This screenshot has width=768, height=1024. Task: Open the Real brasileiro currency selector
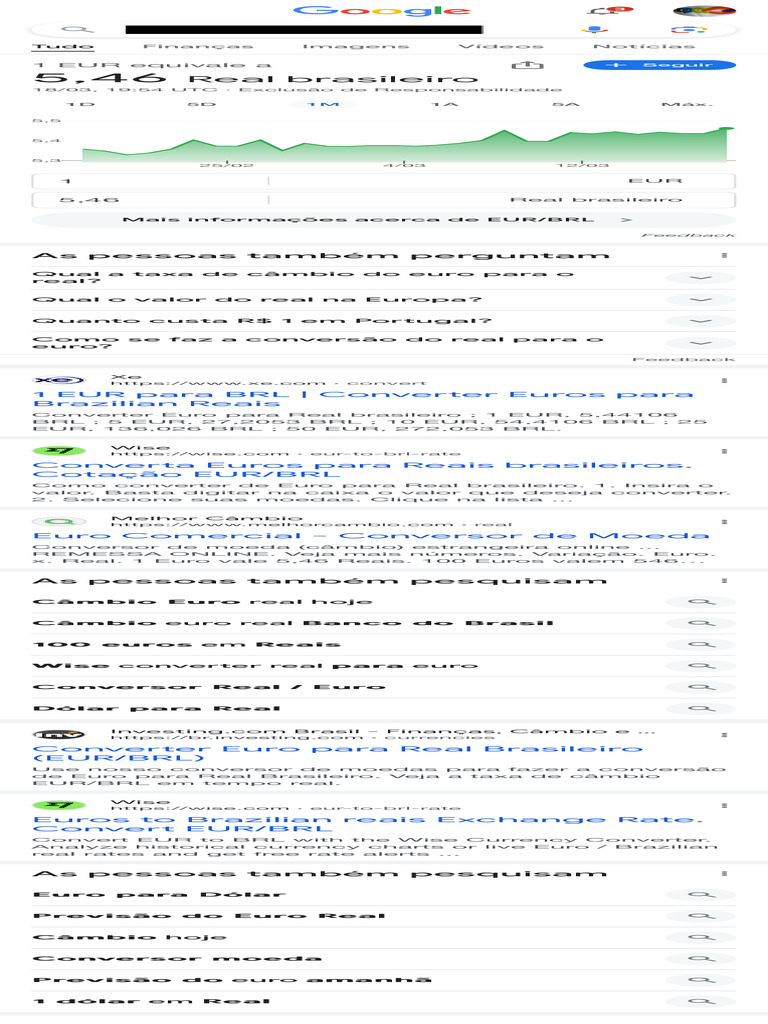[502, 200]
